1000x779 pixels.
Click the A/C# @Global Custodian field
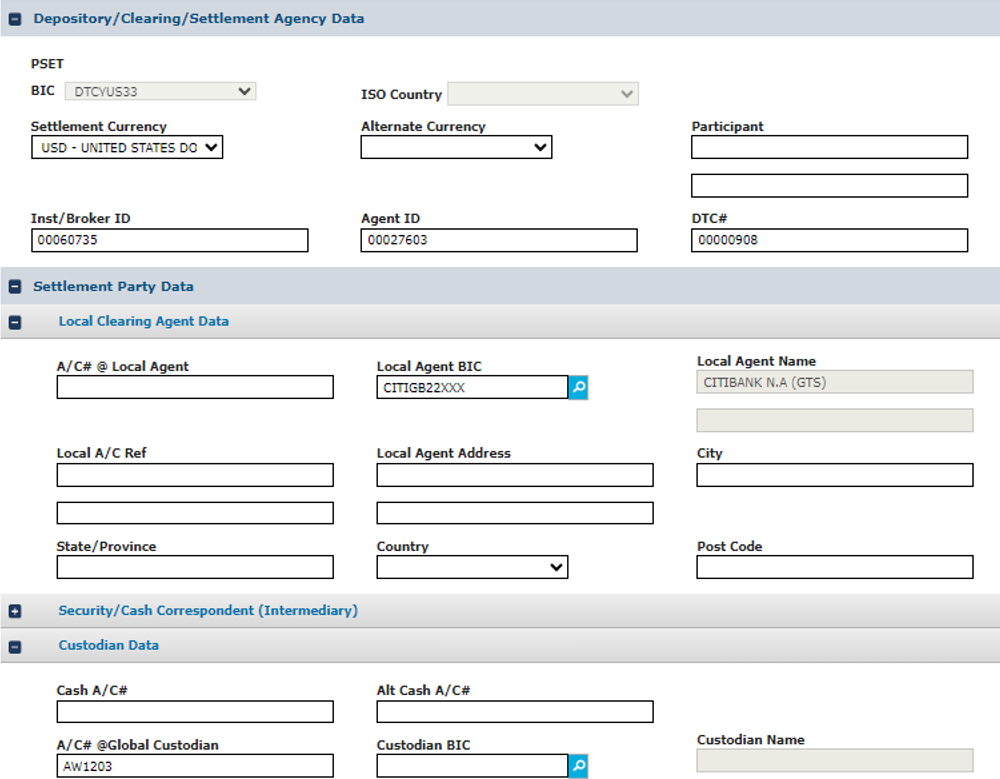(x=195, y=766)
